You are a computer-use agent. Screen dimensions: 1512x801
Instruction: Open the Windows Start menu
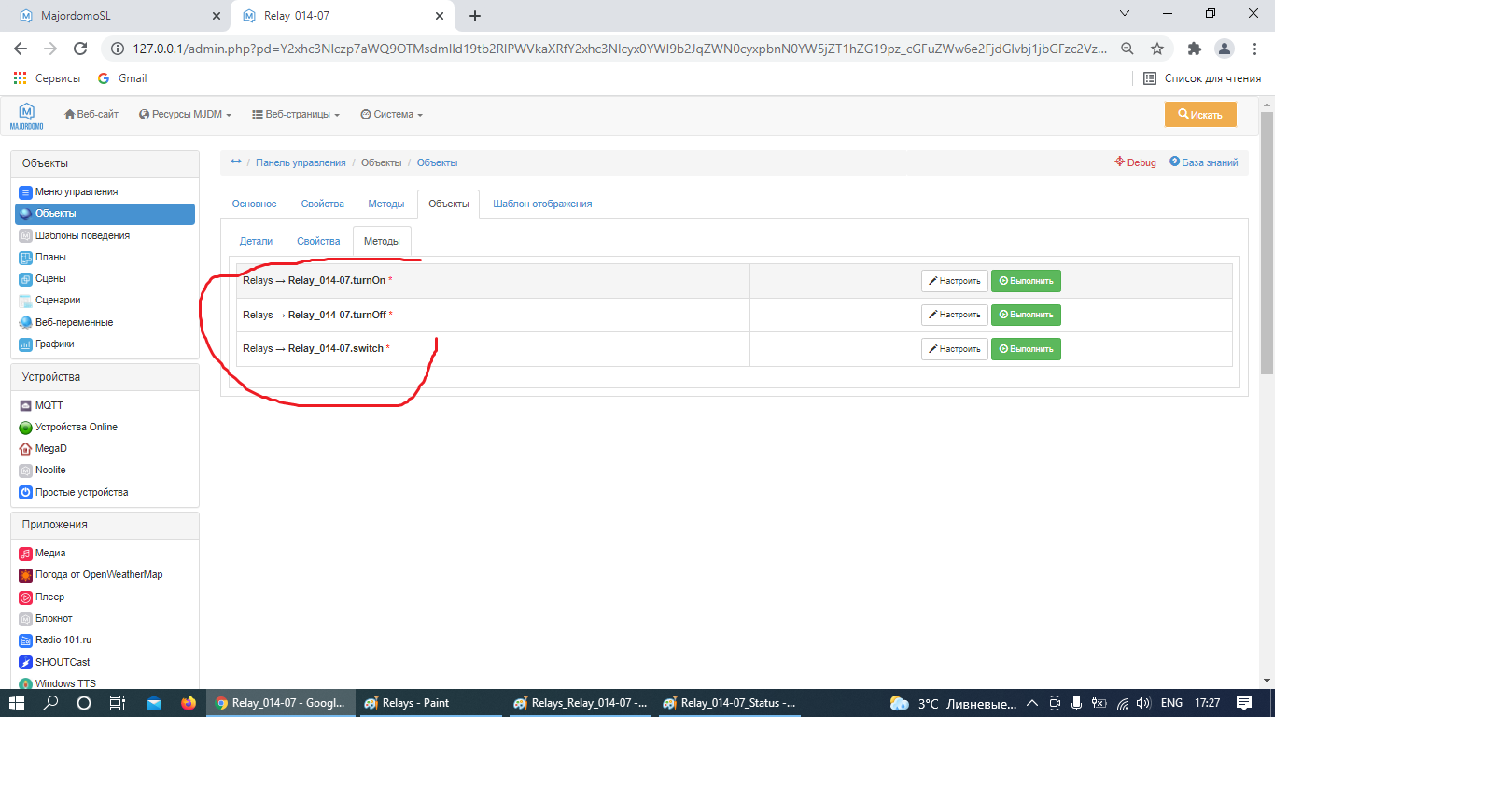pyautogui.click(x=17, y=703)
